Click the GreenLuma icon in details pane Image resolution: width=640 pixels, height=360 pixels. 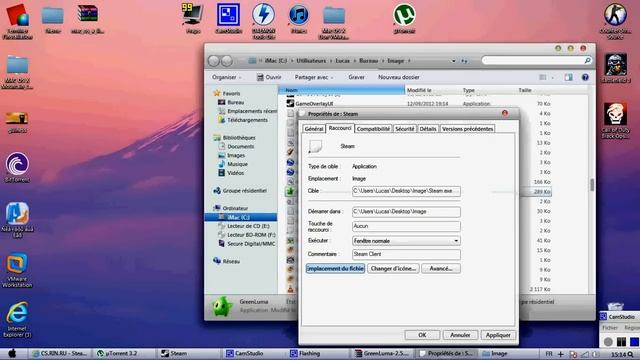click(x=222, y=307)
